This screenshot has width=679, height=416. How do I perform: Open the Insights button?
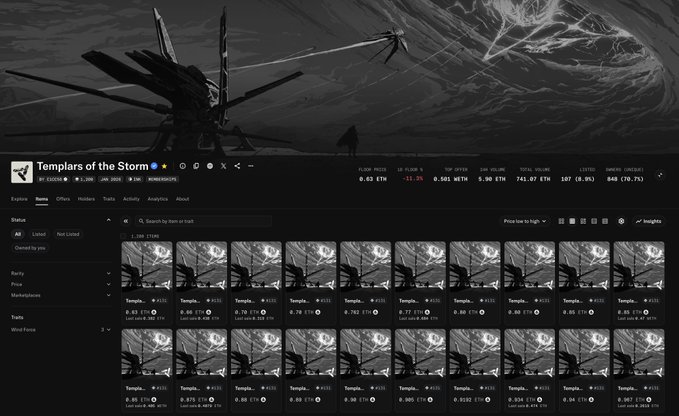pyautogui.click(x=648, y=221)
